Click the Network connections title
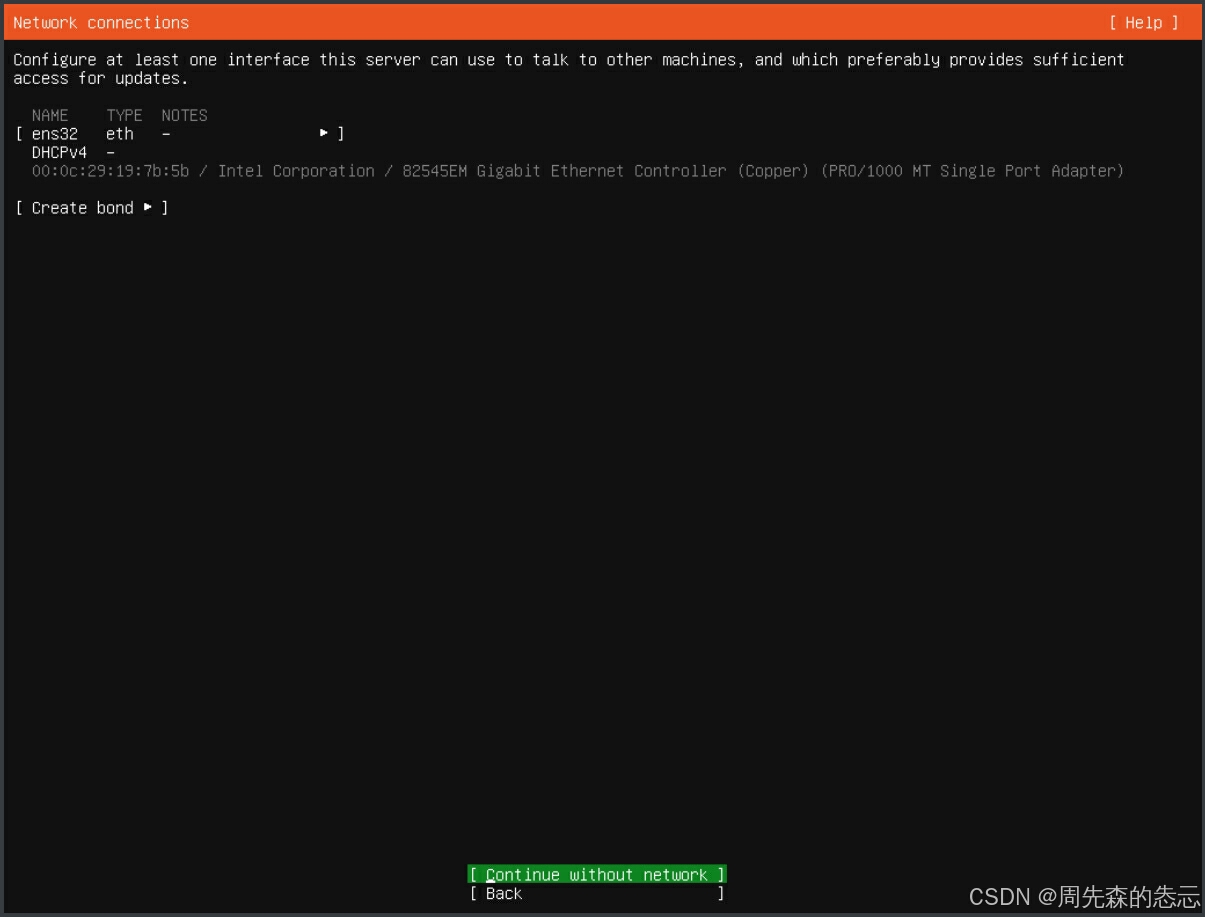This screenshot has height=917, width=1205. pos(101,22)
